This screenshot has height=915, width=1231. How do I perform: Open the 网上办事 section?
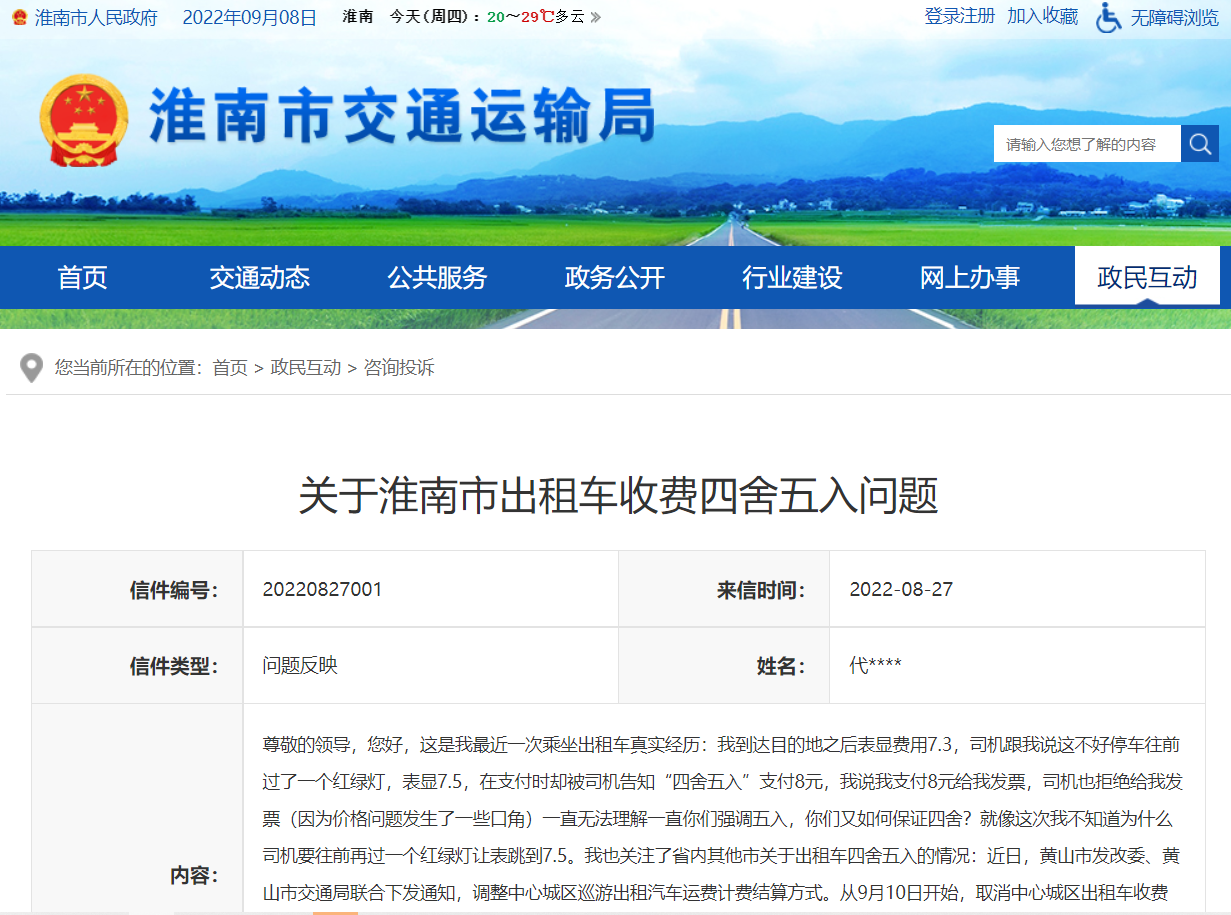point(968,278)
